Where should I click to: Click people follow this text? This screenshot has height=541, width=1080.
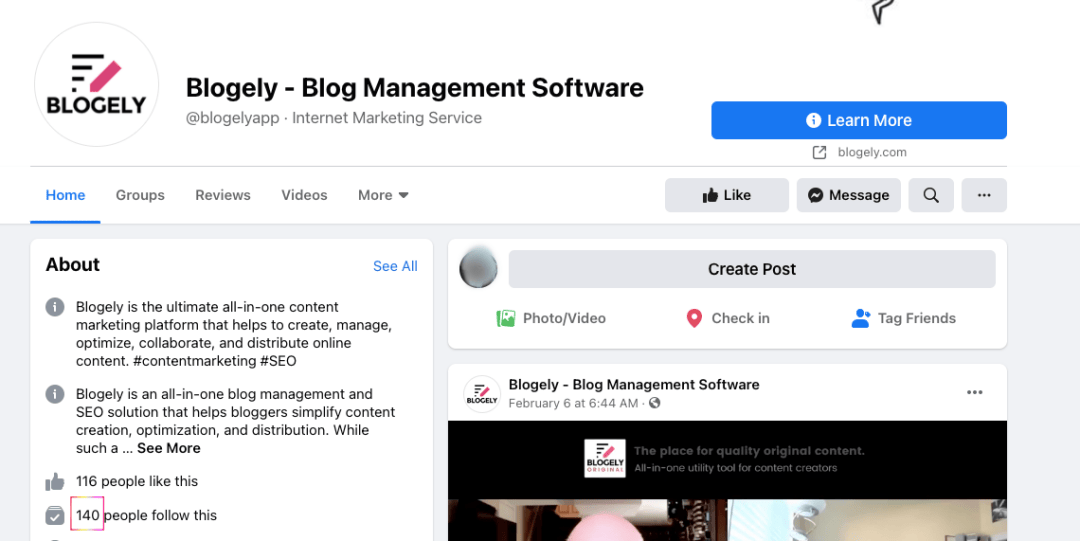160,515
